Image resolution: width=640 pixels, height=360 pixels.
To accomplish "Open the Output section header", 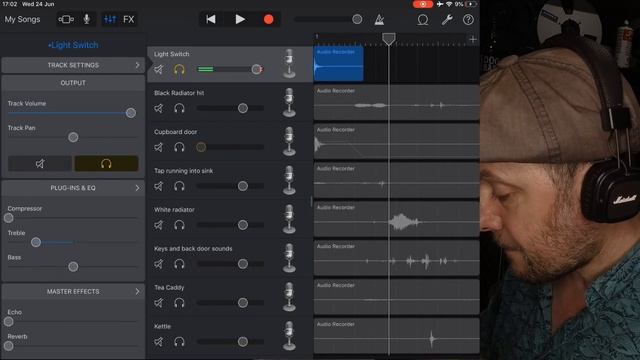I will pyautogui.click(x=73, y=83).
